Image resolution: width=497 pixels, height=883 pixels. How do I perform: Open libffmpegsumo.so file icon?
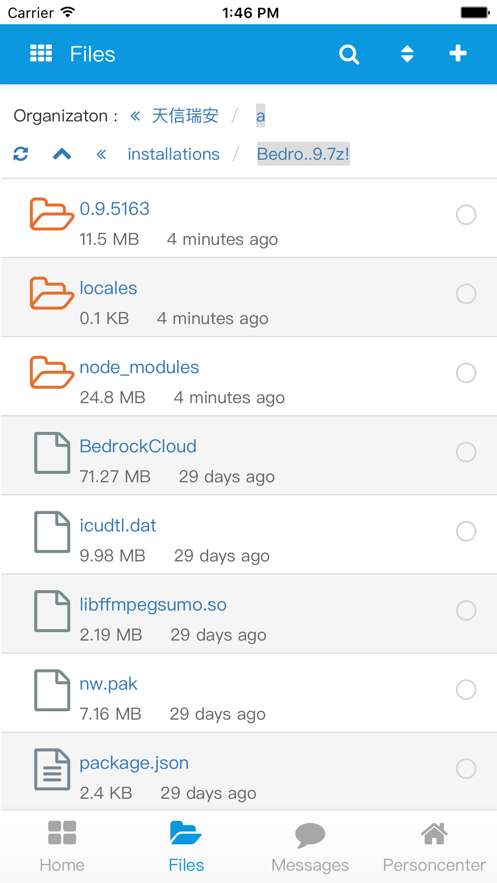(52, 610)
